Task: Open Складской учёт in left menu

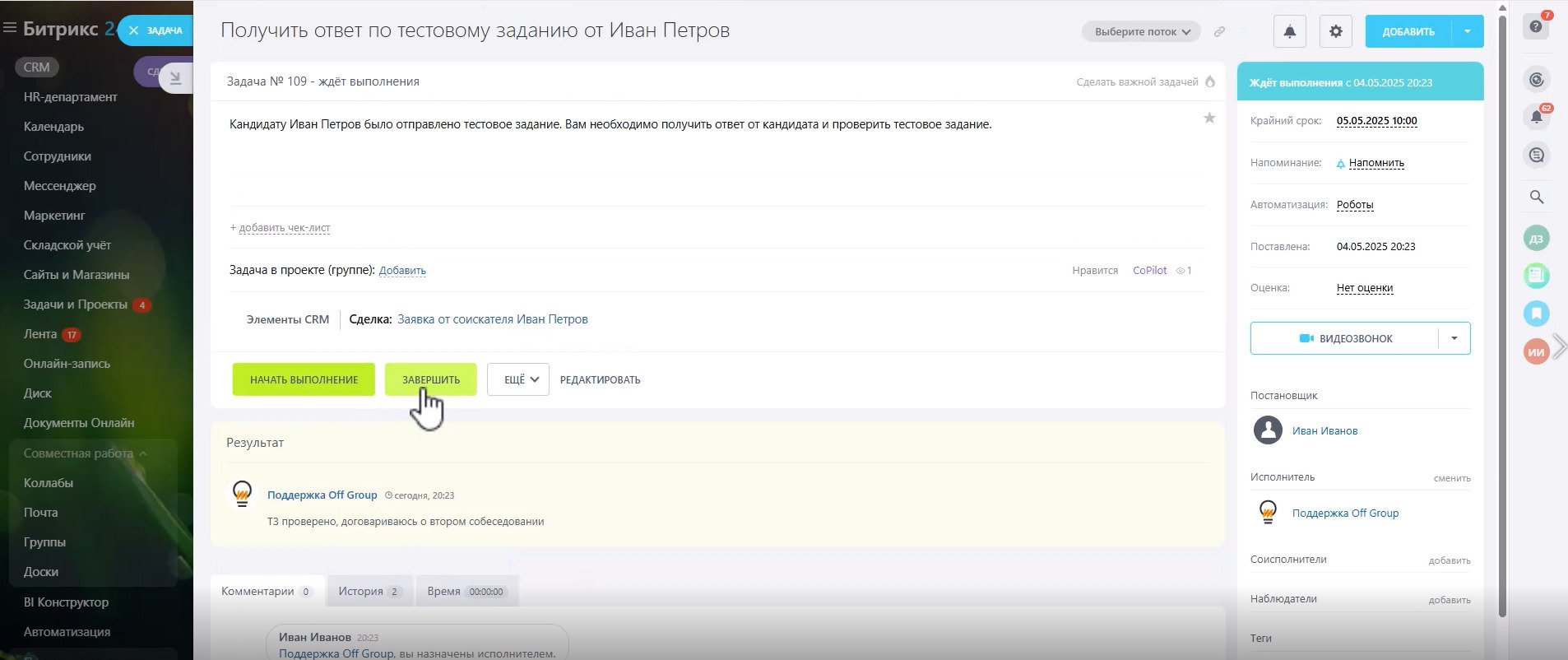Action: coord(67,245)
